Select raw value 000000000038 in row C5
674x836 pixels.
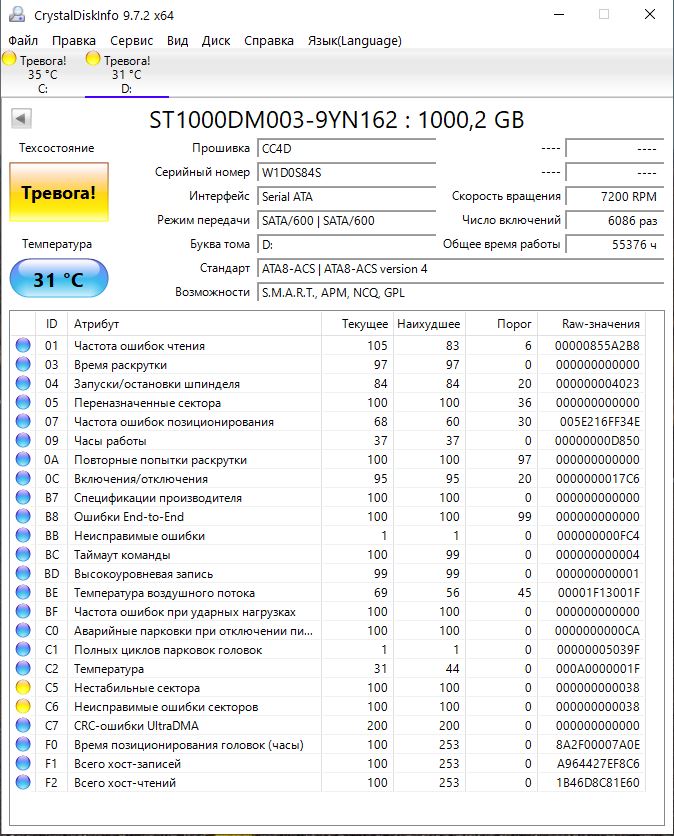[597, 687]
